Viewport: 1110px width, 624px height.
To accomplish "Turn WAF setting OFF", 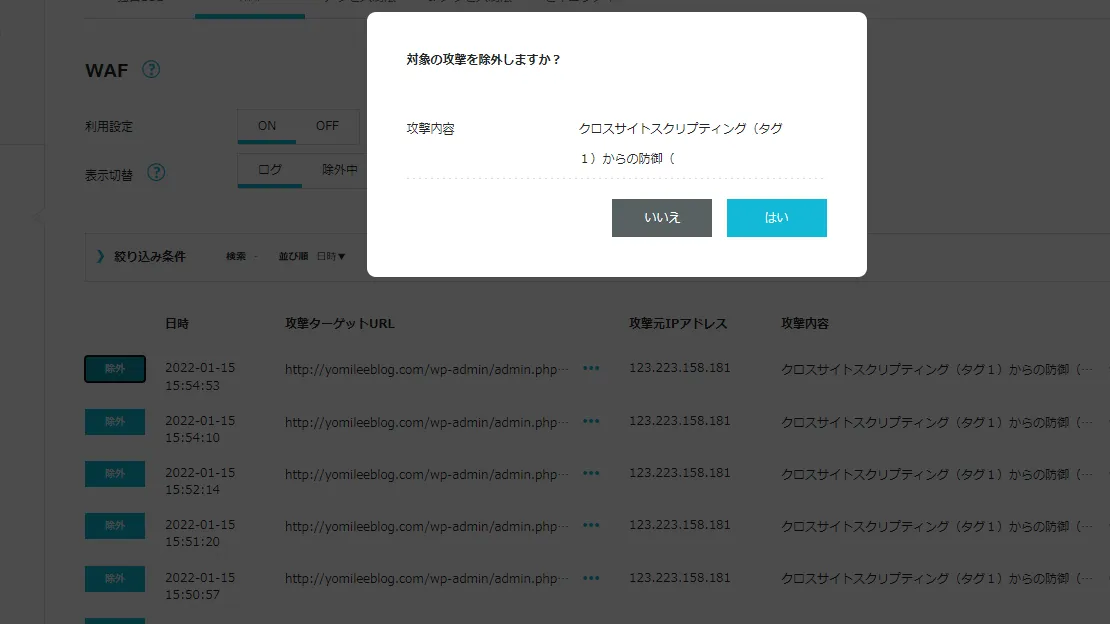I will coord(327,126).
